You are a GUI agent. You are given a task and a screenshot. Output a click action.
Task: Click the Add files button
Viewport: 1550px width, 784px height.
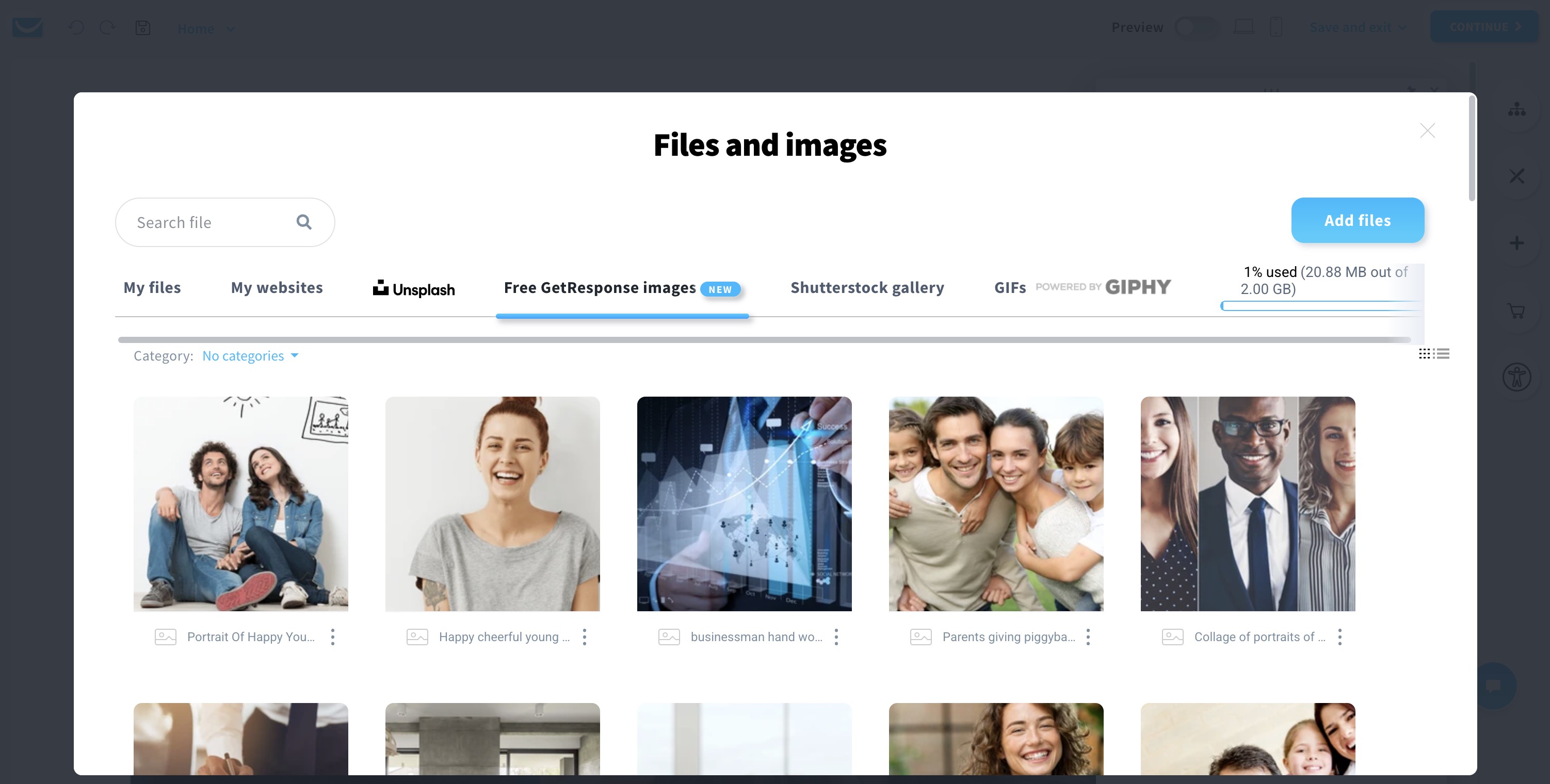click(x=1358, y=220)
